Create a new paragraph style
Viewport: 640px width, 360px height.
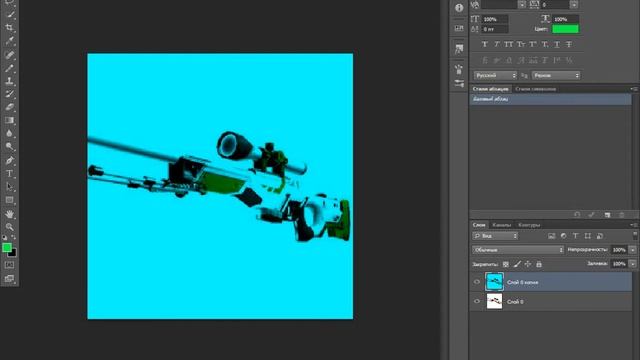click(607, 215)
